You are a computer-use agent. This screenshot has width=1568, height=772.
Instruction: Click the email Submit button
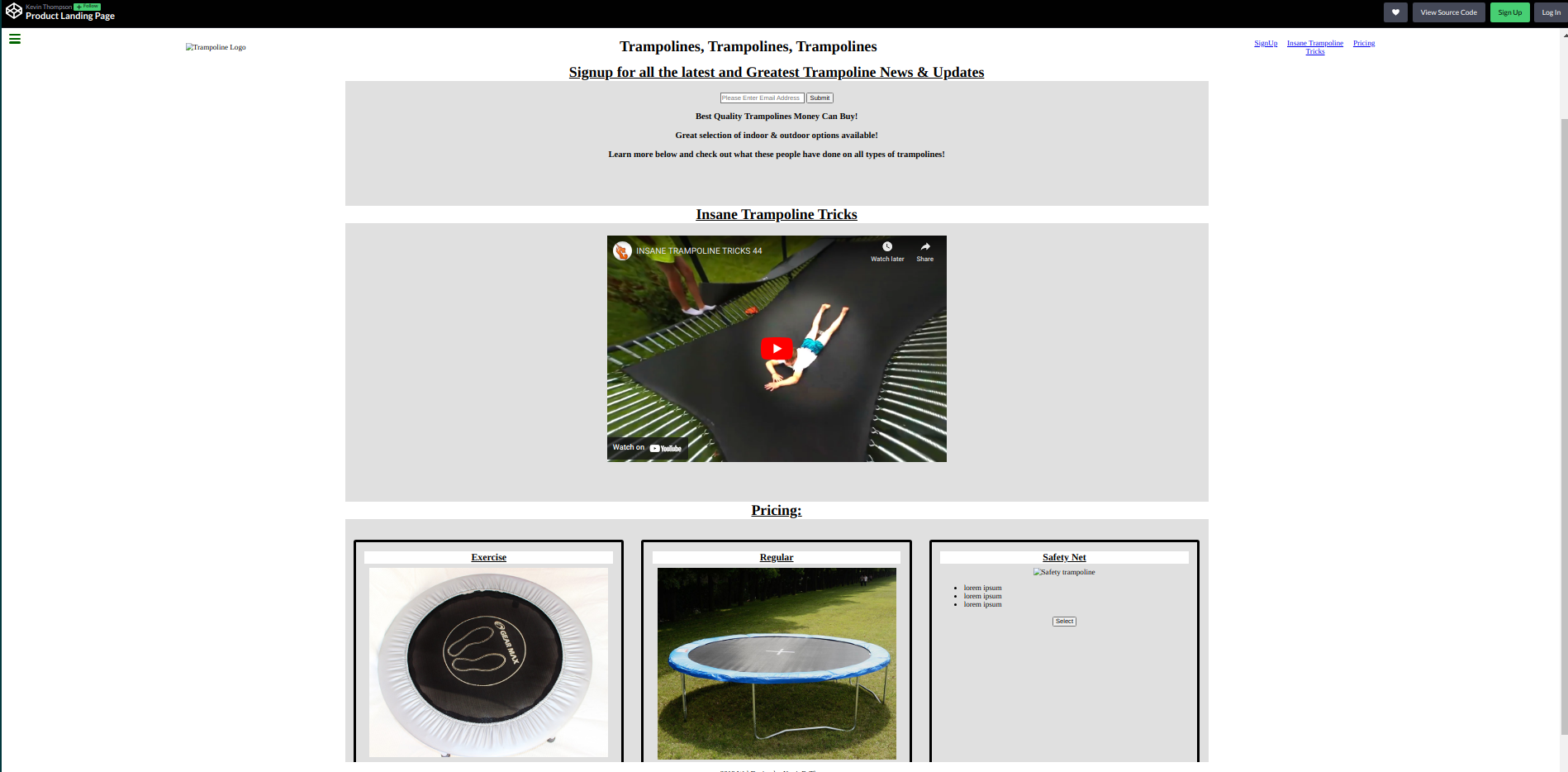point(820,98)
